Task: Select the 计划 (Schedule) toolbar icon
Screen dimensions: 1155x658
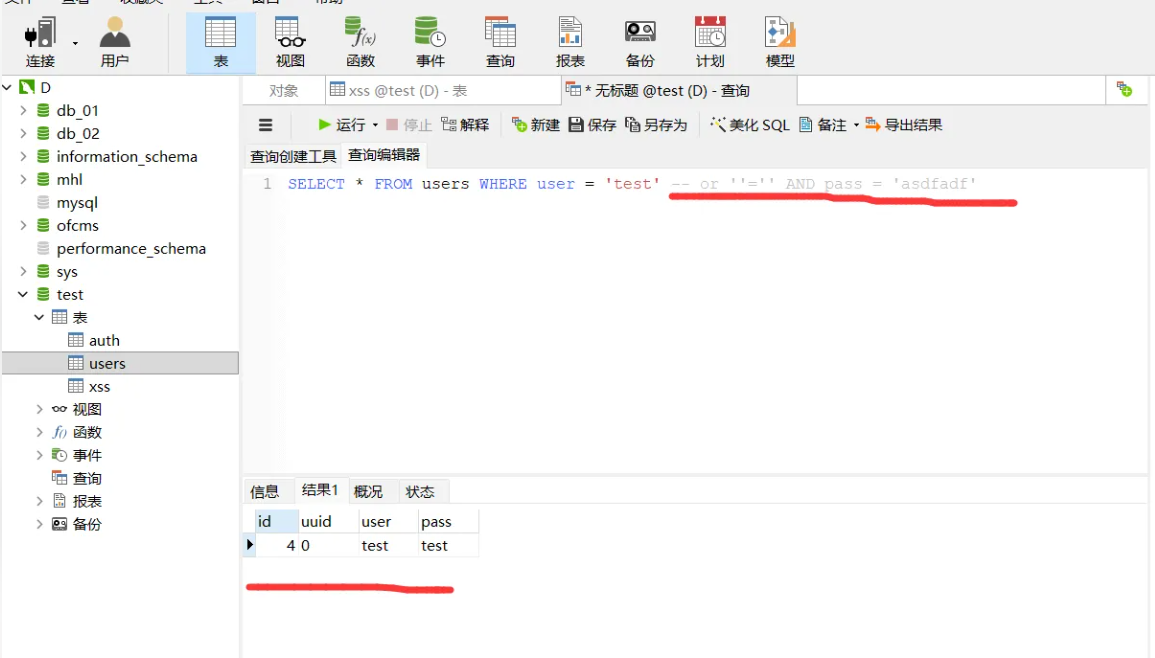Action: click(709, 40)
